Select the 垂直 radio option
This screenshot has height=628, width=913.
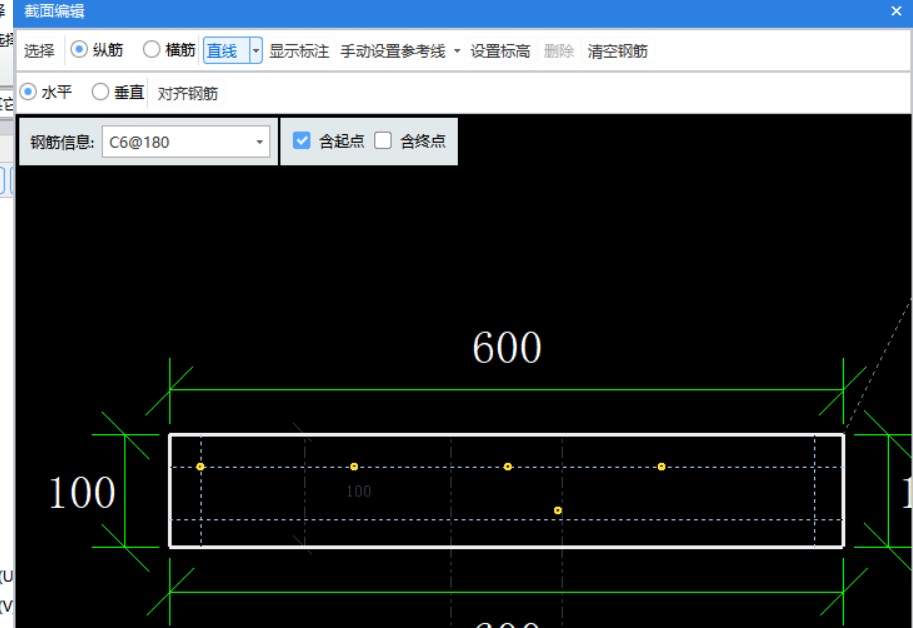pyautogui.click(x=100, y=92)
